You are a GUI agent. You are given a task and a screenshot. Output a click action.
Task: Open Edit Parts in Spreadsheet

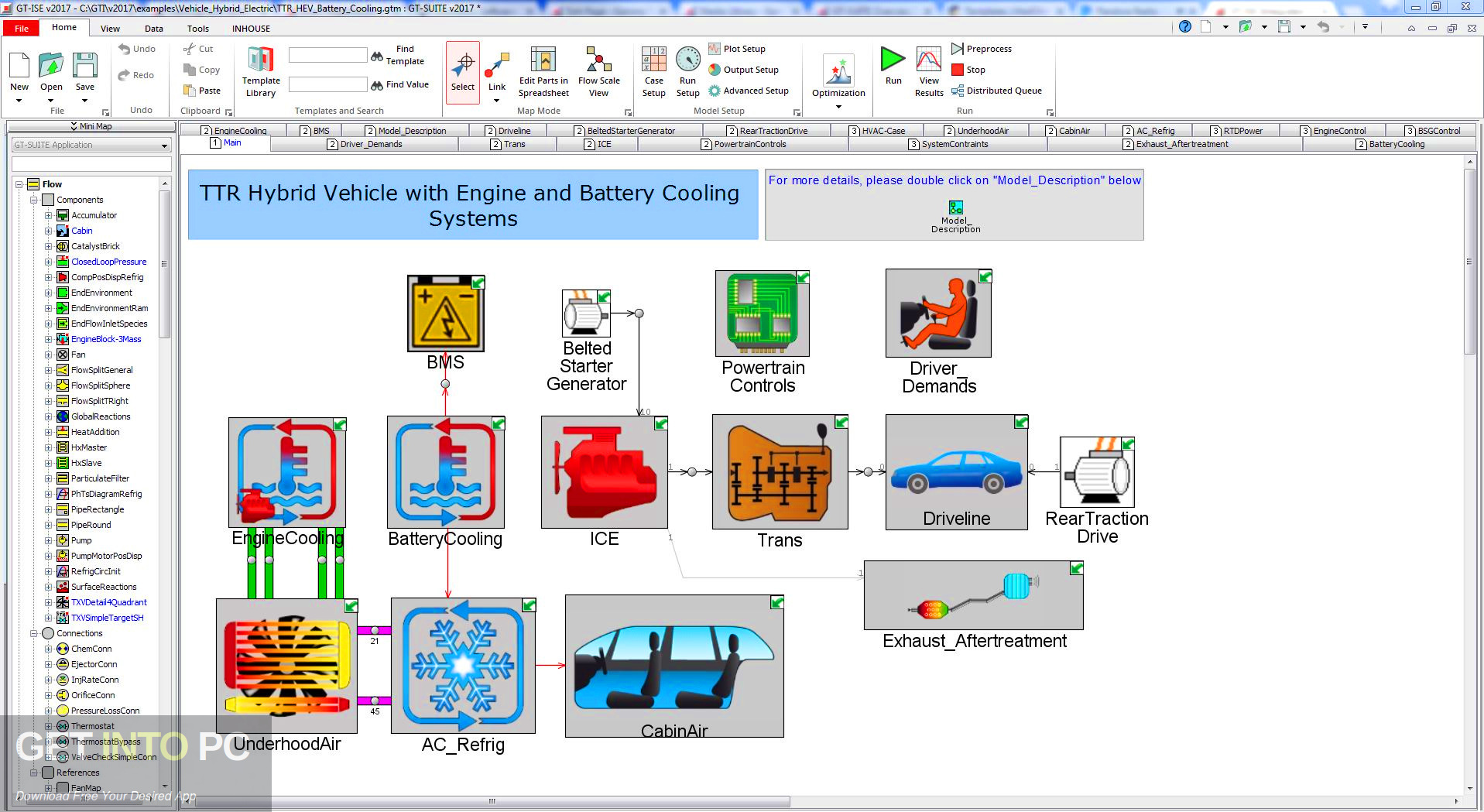tap(543, 71)
